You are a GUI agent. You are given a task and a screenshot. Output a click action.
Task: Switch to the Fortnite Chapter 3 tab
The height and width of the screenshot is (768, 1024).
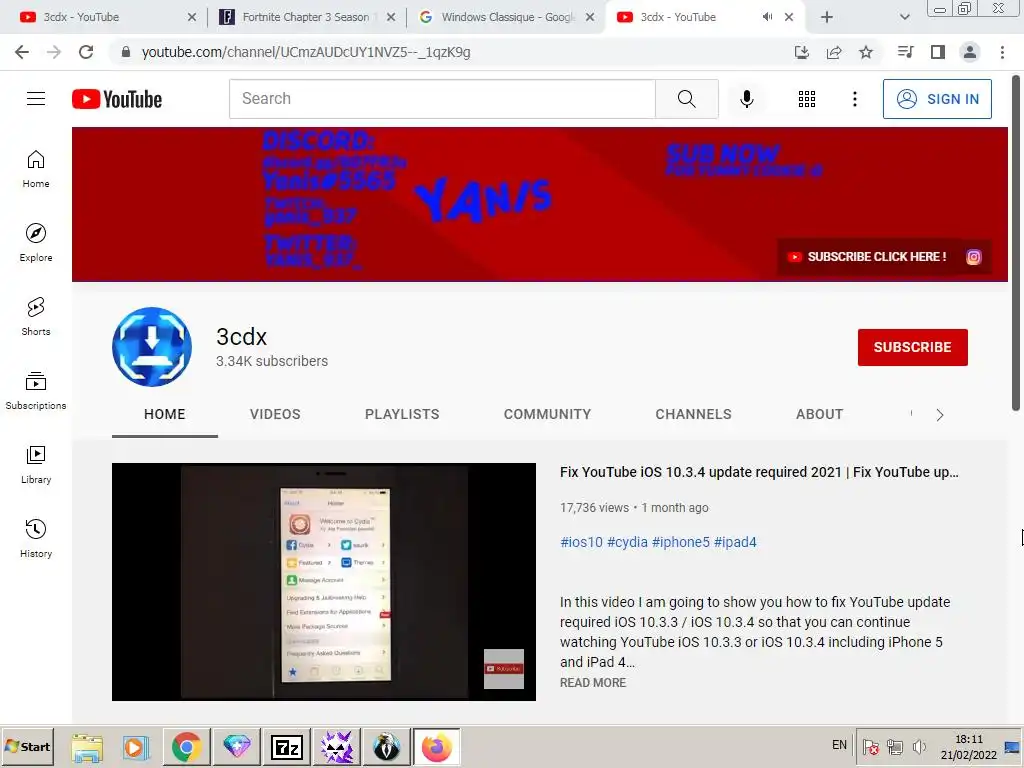click(x=306, y=17)
